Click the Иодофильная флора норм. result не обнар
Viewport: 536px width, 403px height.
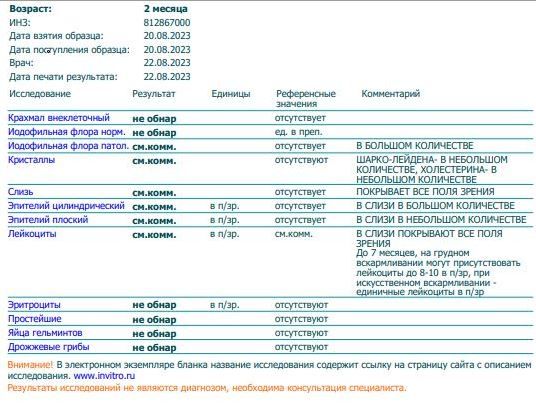154,133
